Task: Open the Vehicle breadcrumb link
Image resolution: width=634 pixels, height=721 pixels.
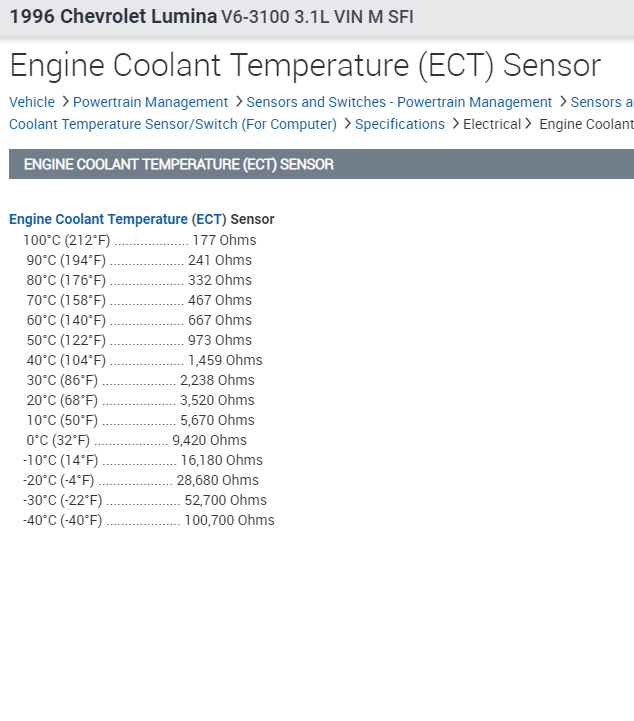Action: 32,102
